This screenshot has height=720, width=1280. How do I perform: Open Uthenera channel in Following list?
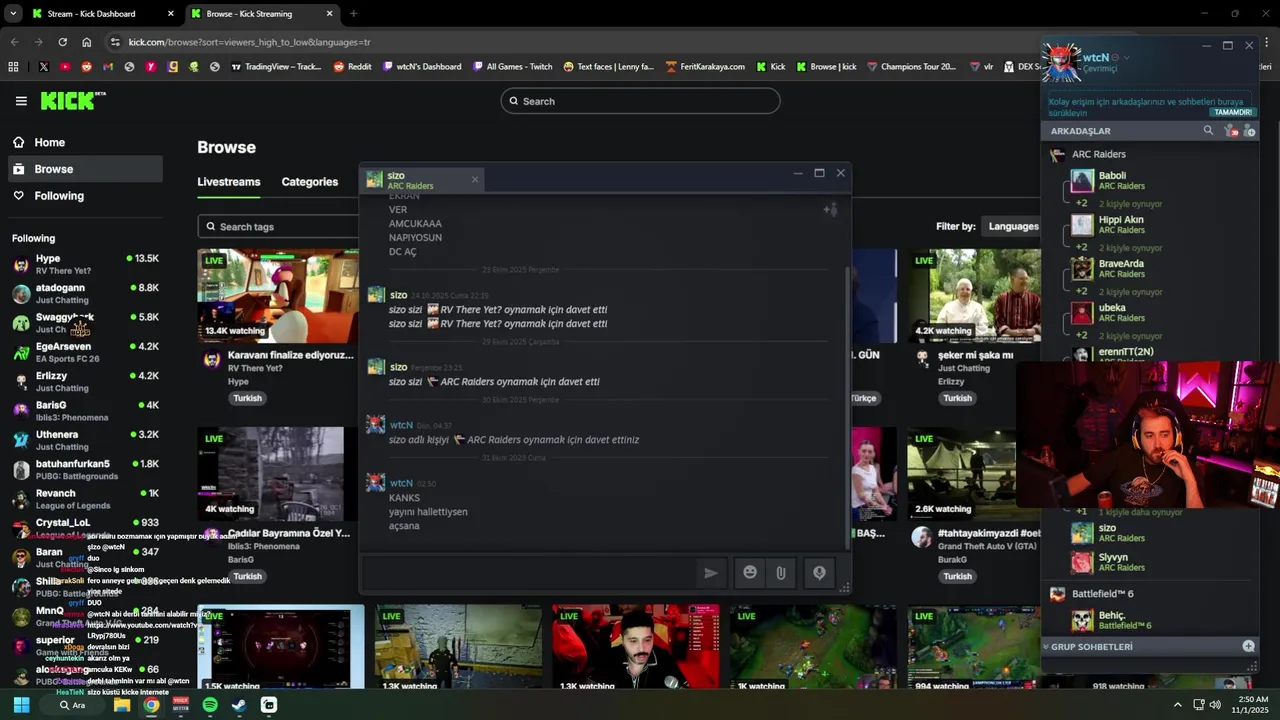85,440
